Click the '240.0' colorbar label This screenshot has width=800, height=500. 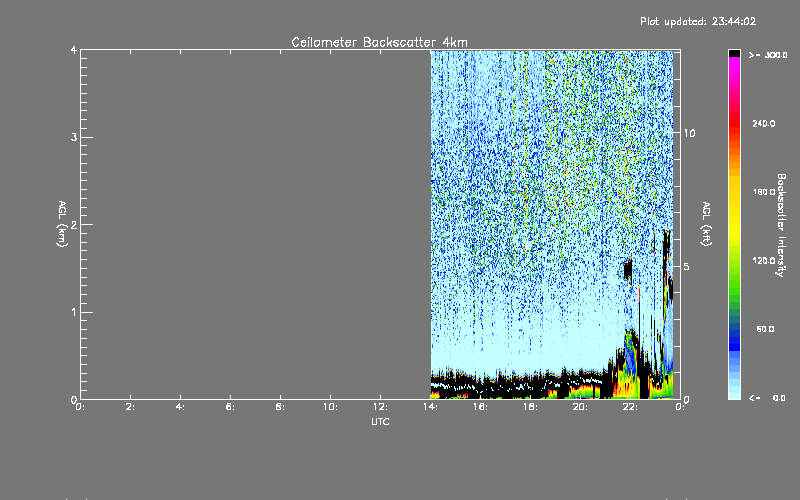point(764,123)
